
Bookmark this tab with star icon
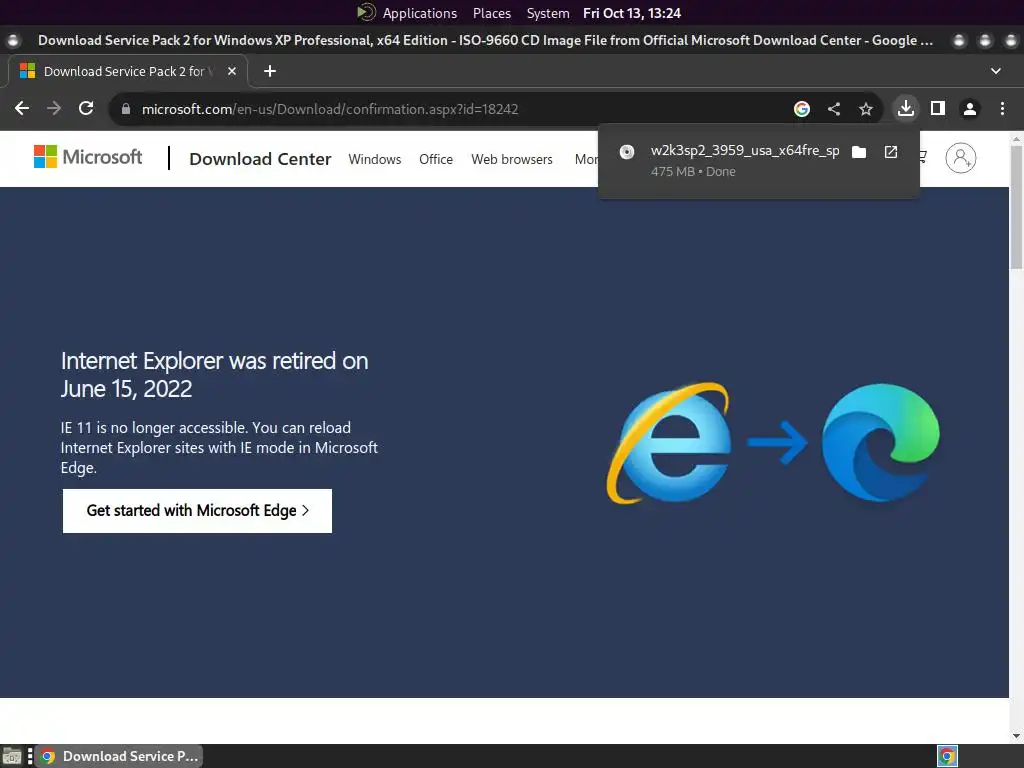(x=866, y=109)
